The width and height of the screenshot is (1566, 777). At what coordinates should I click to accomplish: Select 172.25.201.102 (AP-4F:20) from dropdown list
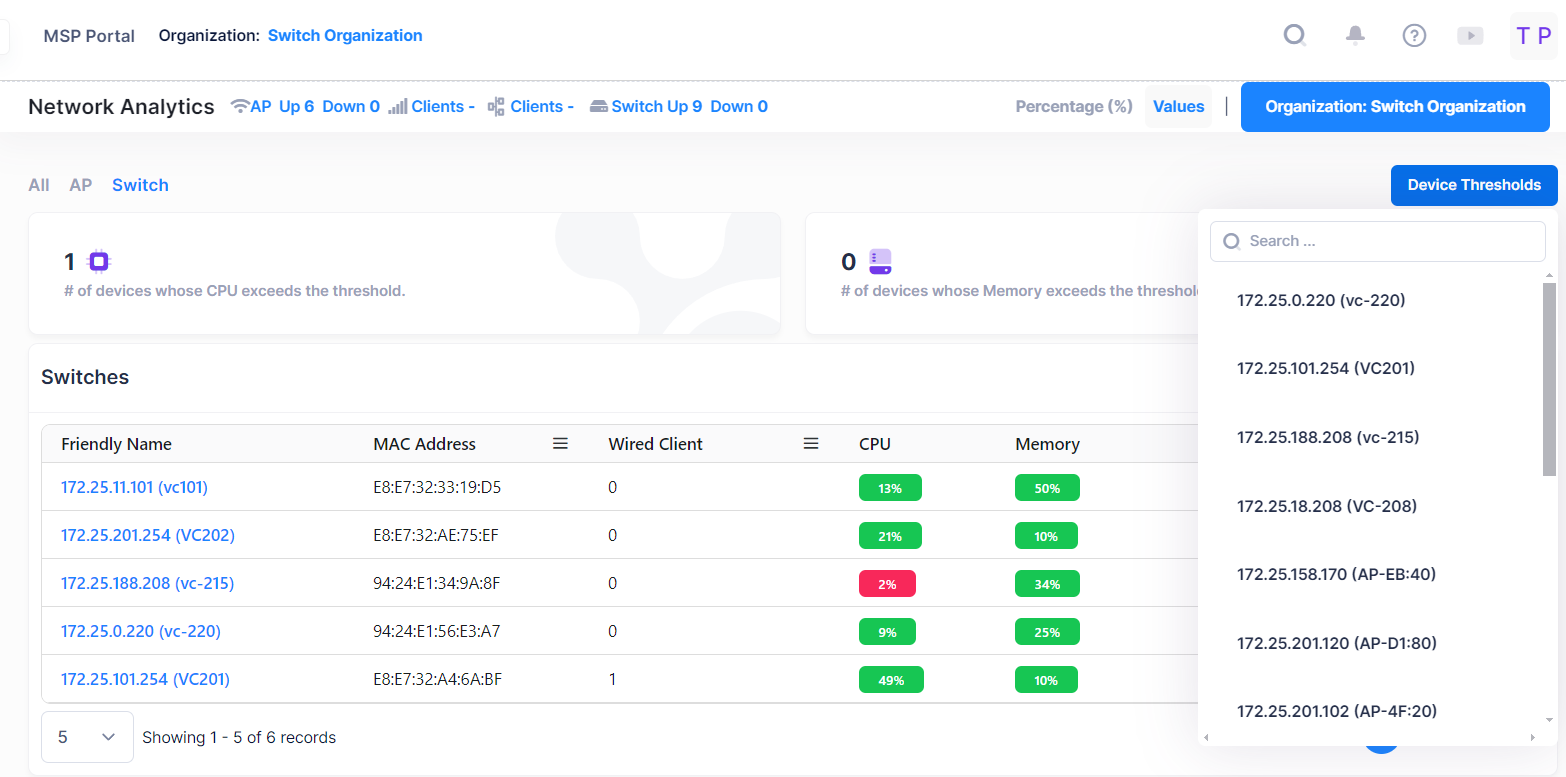(x=1337, y=712)
